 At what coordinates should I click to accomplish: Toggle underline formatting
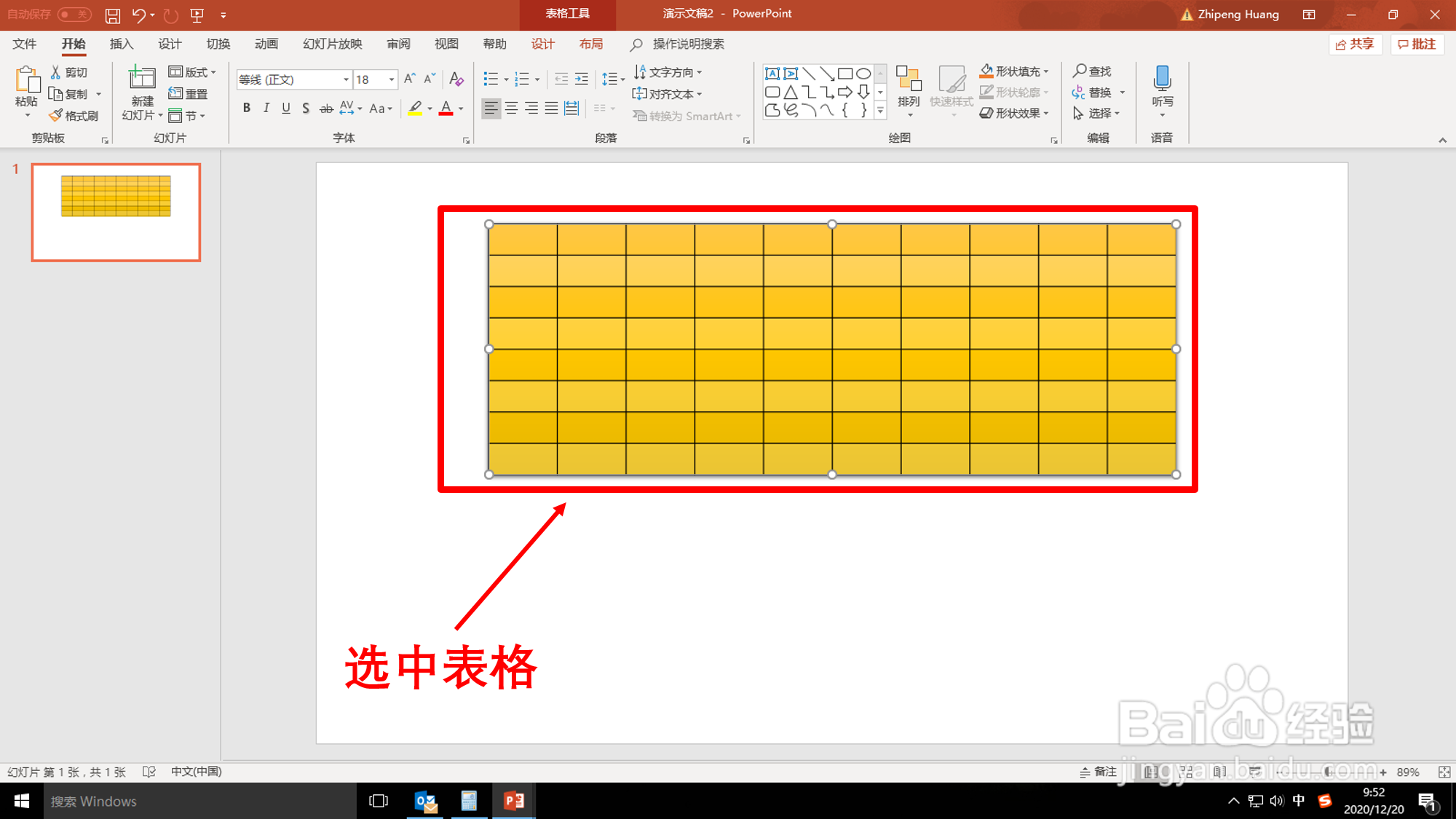[286, 108]
